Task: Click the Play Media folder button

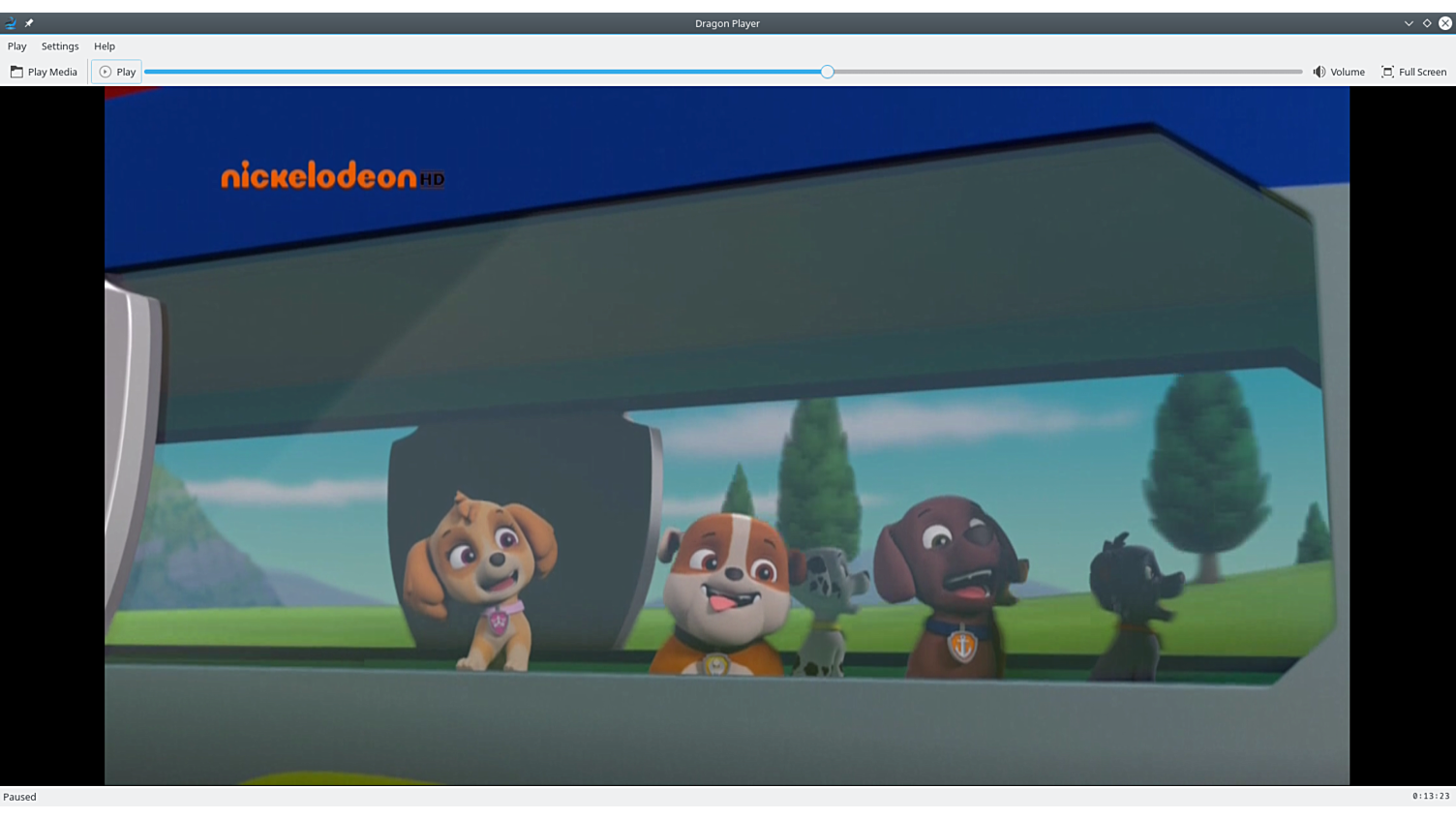Action: [x=44, y=72]
